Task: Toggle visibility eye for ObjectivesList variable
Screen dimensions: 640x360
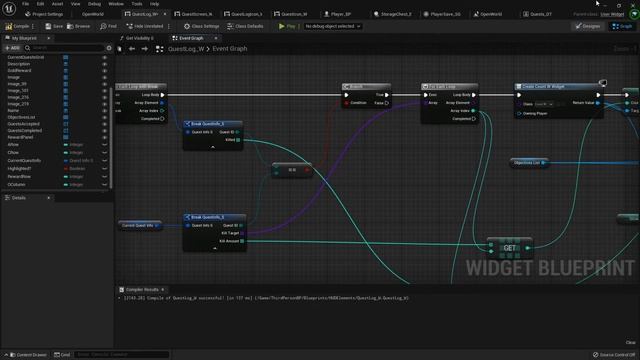Action: pos(104,117)
